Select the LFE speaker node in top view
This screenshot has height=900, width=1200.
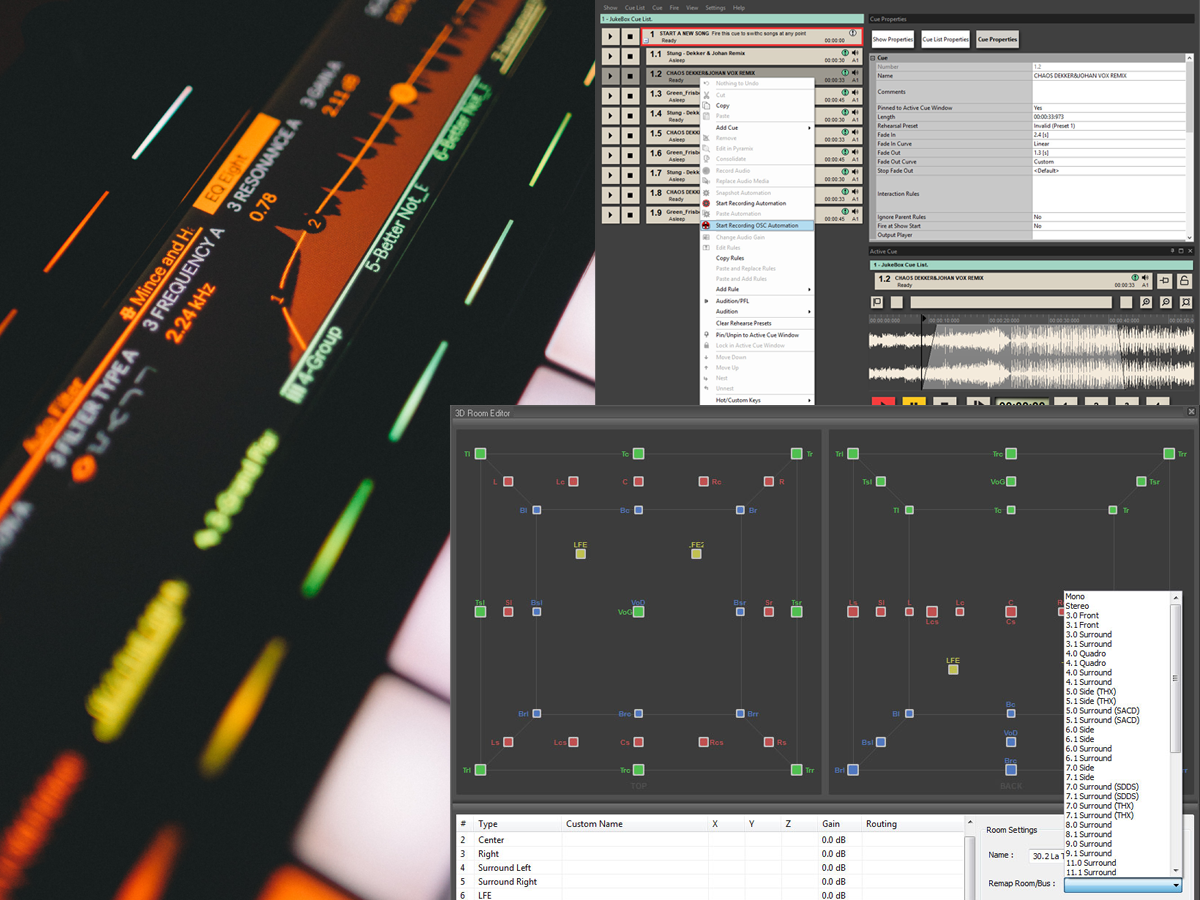[580, 553]
